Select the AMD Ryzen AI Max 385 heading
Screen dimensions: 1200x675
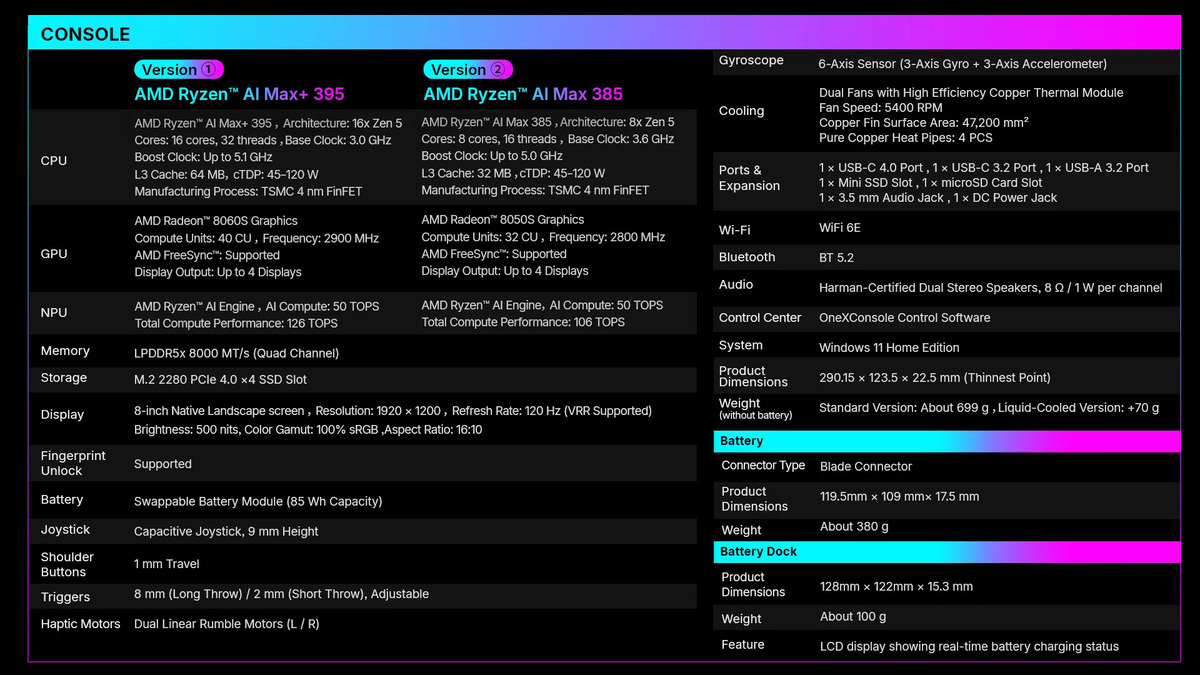pyautogui.click(x=522, y=94)
